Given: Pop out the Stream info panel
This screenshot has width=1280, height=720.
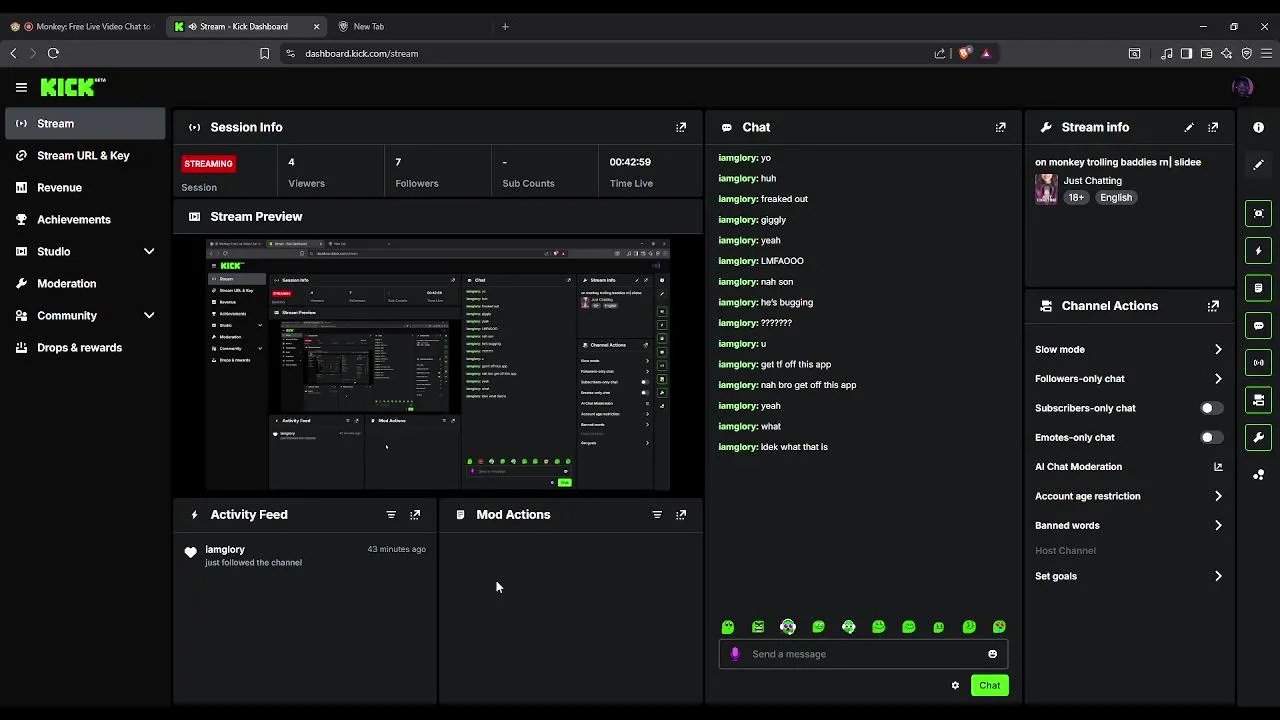Looking at the screenshot, I should pos(1213,127).
